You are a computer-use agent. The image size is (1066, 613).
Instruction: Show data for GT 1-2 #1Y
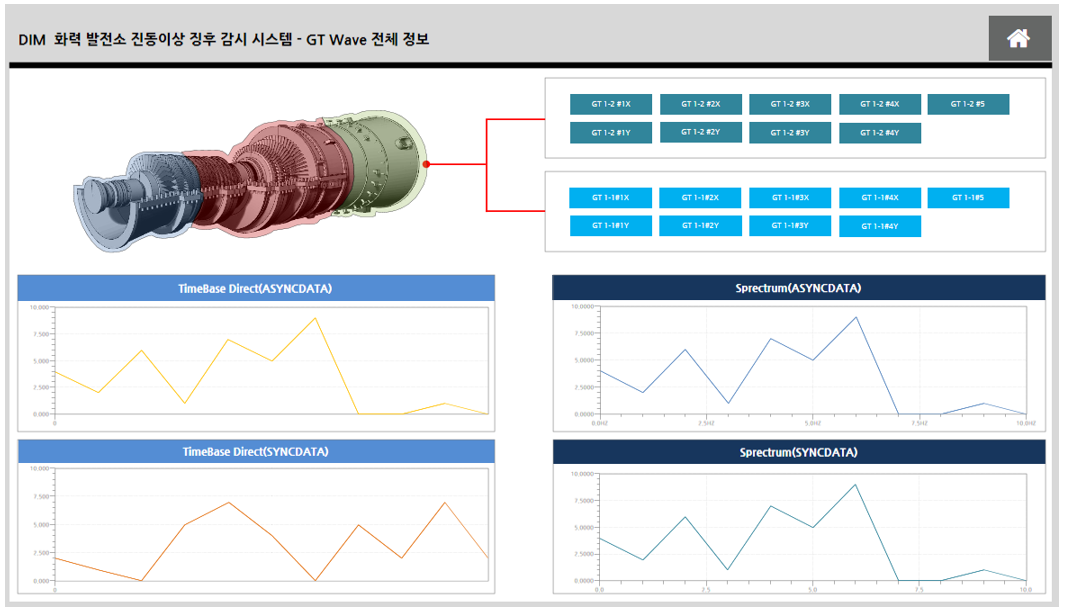[611, 133]
